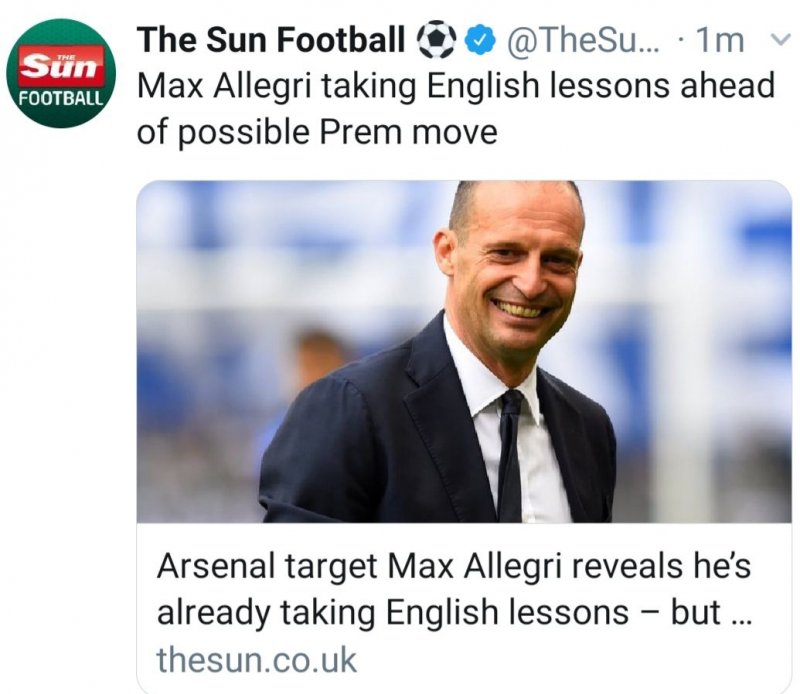Image resolution: width=800 pixels, height=694 pixels.
Task: Open The Sun Football account name
Action: (270, 40)
